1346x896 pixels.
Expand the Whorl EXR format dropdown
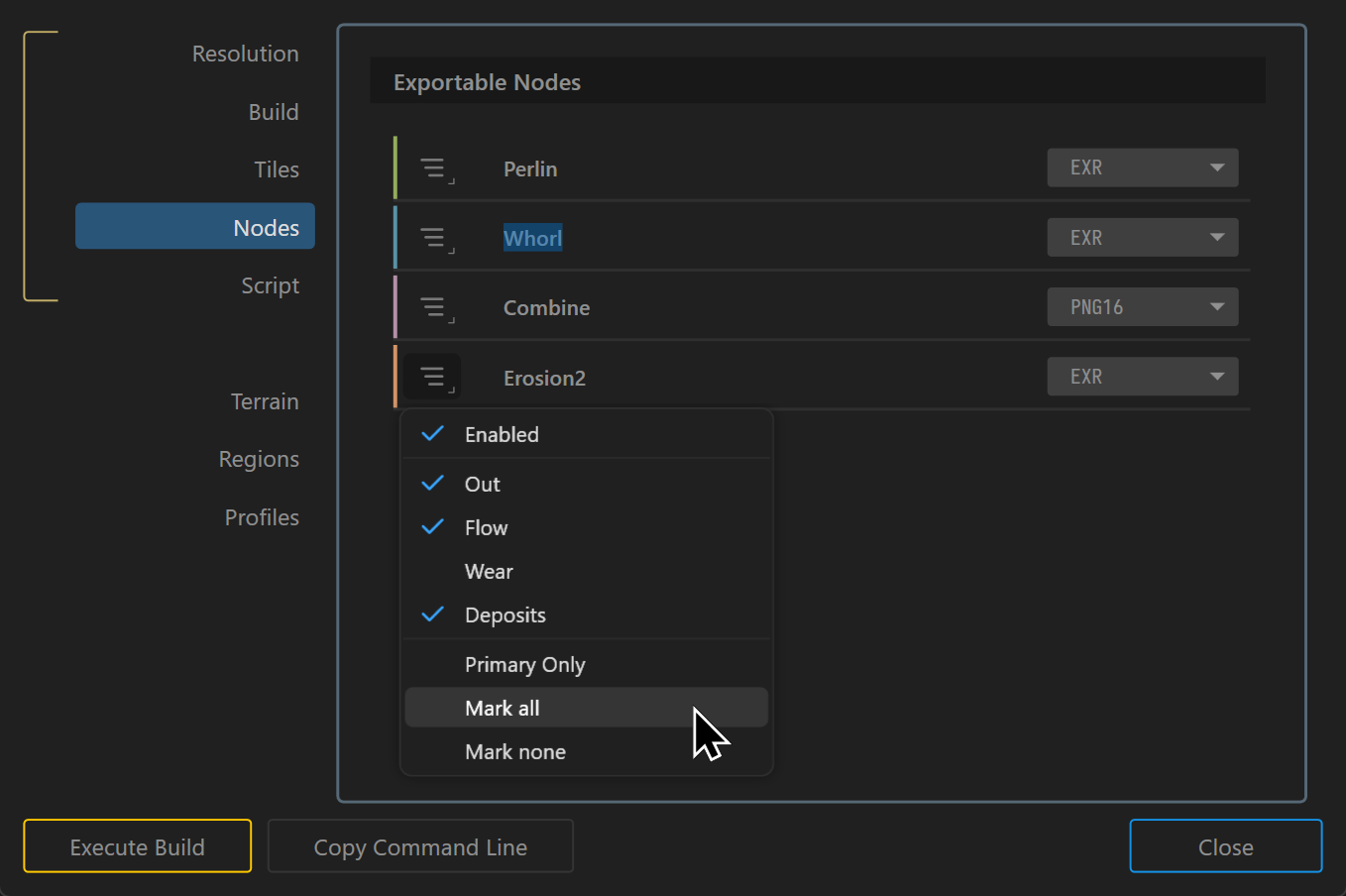click(1142, 238)
